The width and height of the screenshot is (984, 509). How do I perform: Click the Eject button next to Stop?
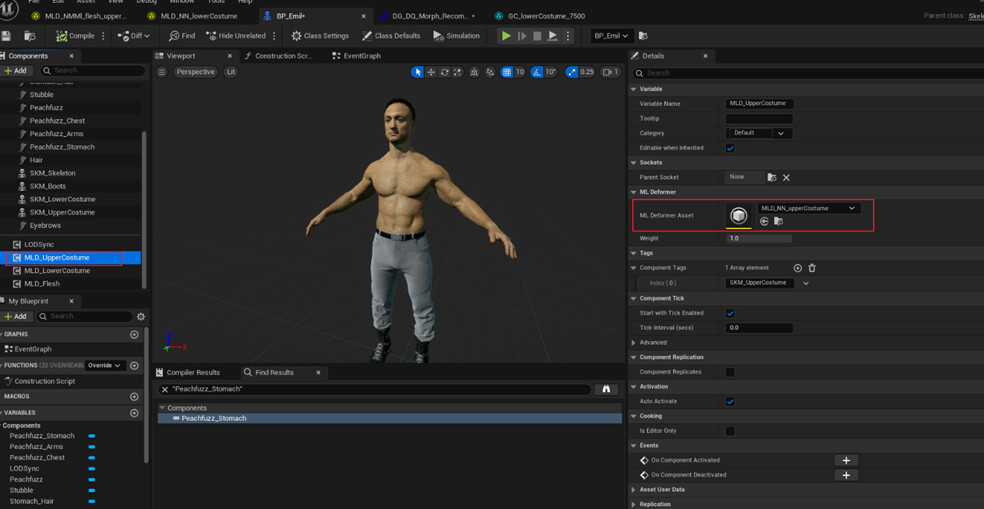pos(553,36)
